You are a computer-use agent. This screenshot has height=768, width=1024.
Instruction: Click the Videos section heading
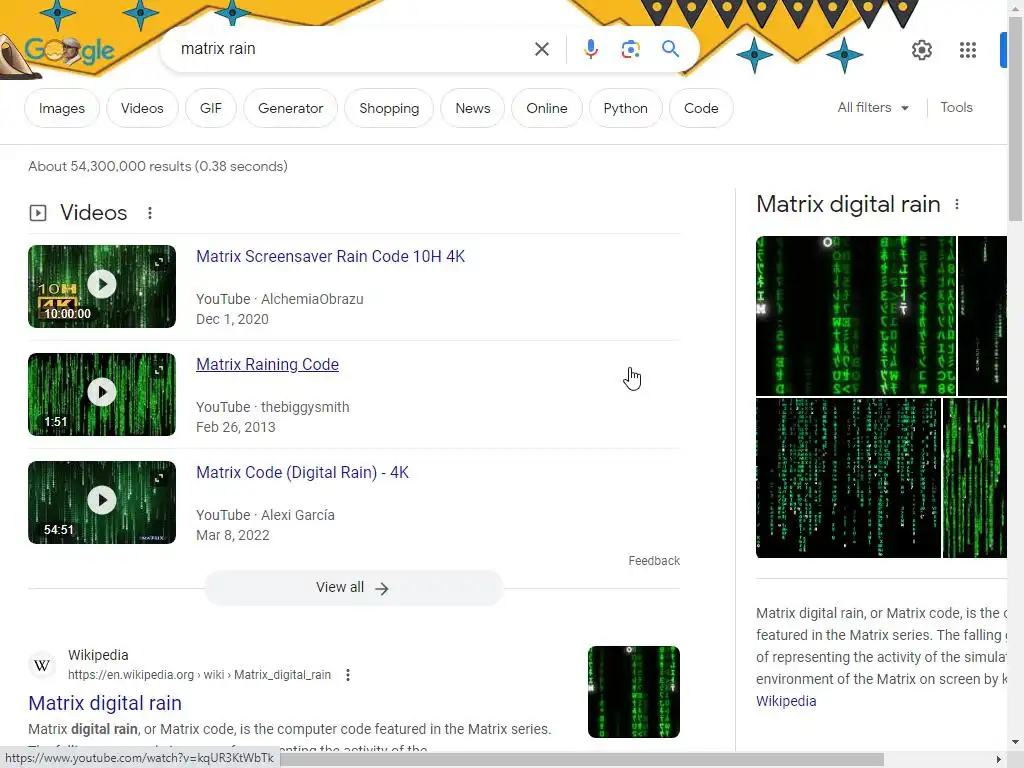pyautogui.click(x=93, y=213)
